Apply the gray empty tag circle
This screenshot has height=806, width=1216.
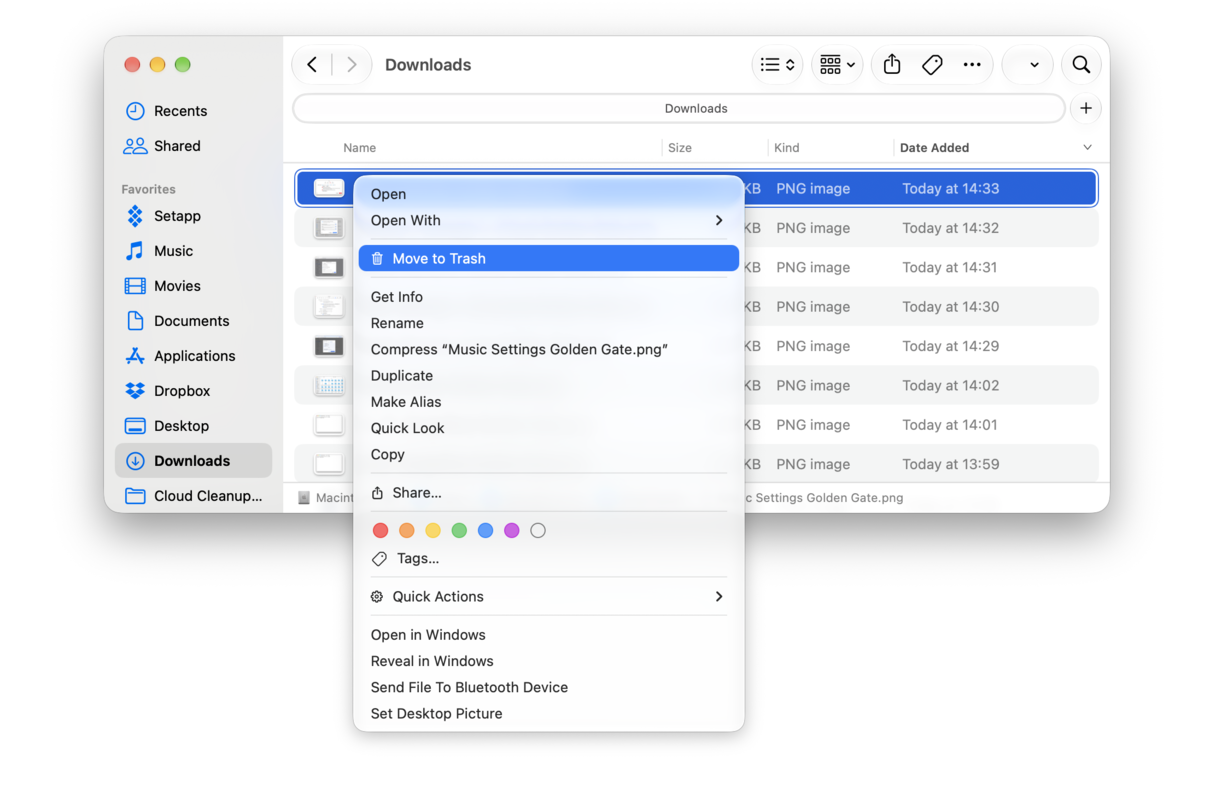click(538, 531)
